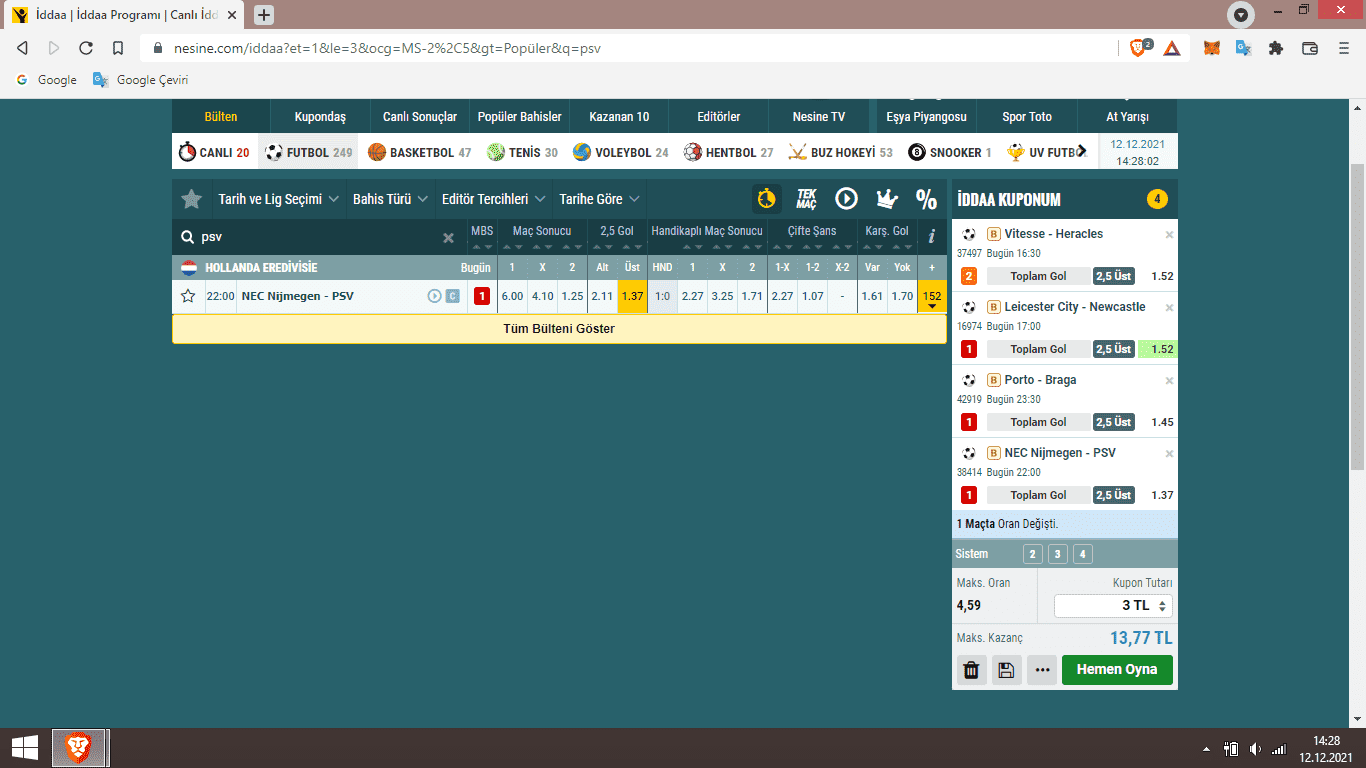Open the Editör Tercihleri dropdown
Viewport: 1366px width, 768px height.
pos(493,199)
